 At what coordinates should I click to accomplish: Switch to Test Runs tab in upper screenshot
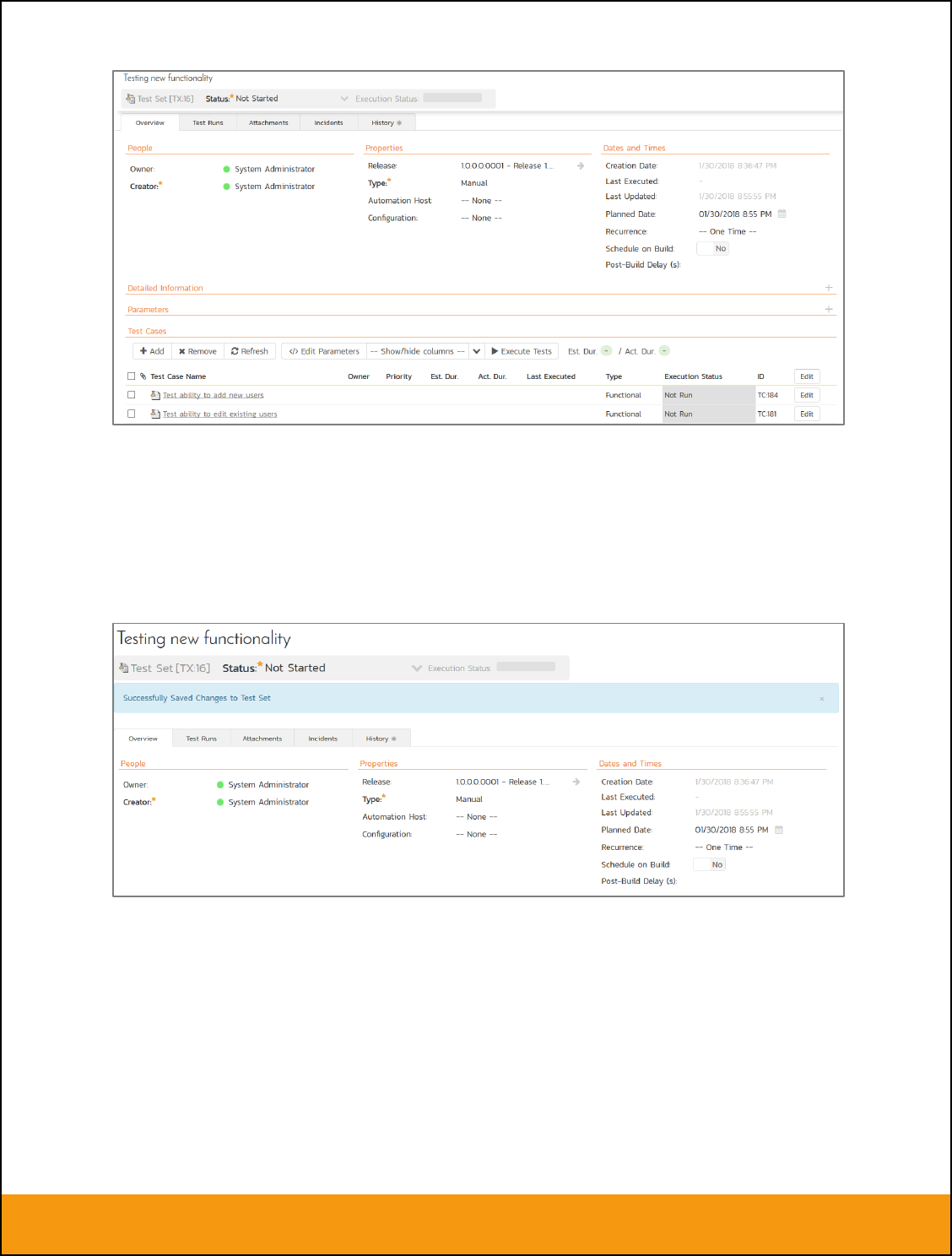(208, 123)
